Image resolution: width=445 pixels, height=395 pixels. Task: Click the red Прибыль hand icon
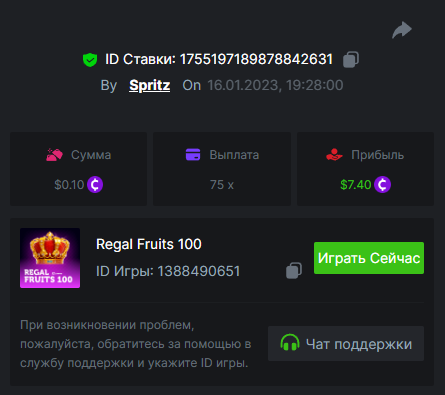coord(334,155)
